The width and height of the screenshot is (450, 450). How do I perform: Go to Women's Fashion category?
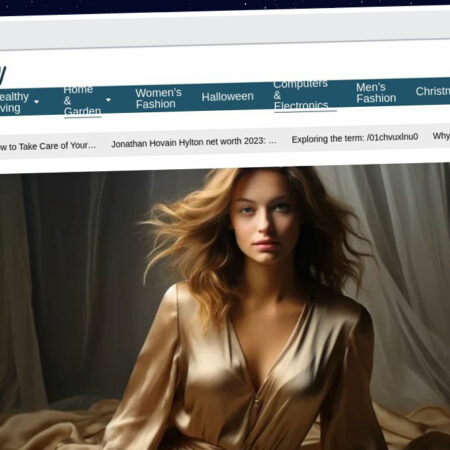(x=158, y=98)
